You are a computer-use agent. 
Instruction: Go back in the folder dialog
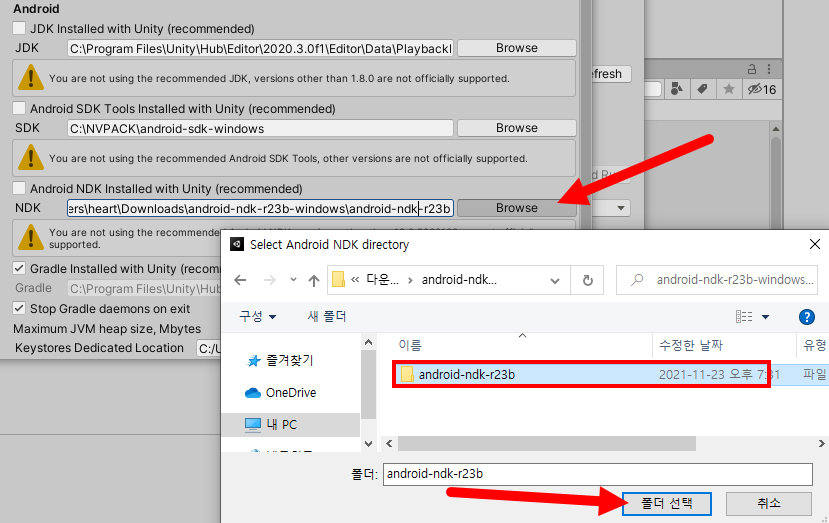pos(240,280)
